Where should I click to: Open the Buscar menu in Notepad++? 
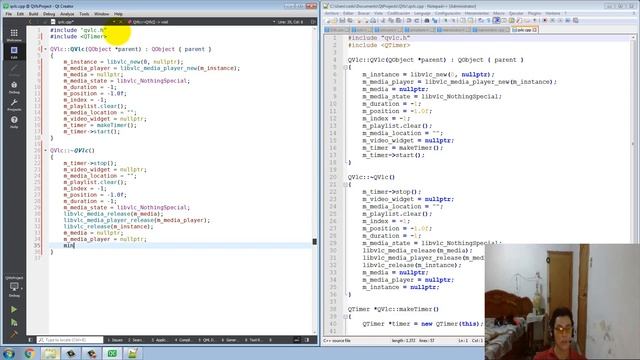363,13
